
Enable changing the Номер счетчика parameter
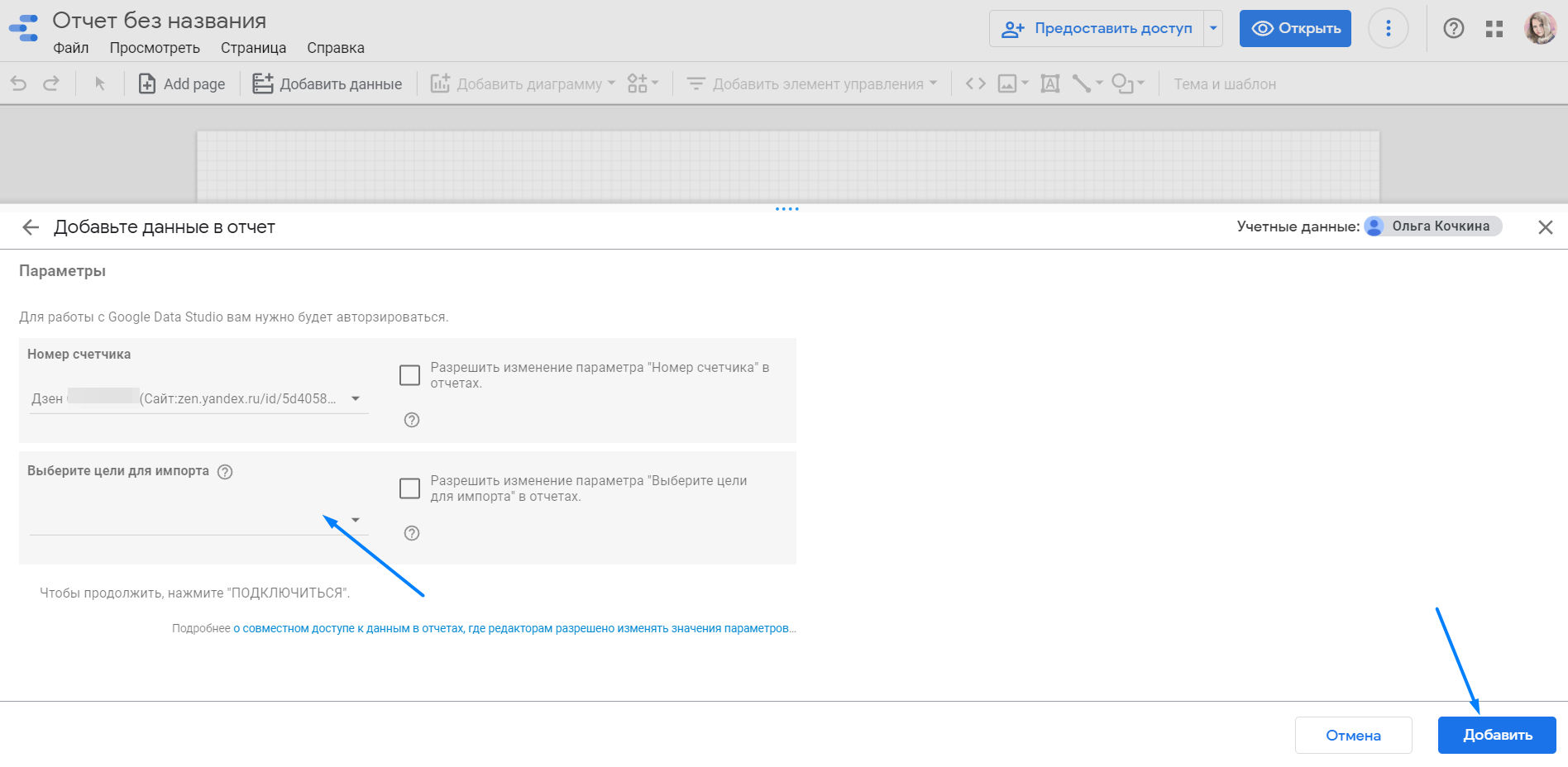[x=409, y=375]
